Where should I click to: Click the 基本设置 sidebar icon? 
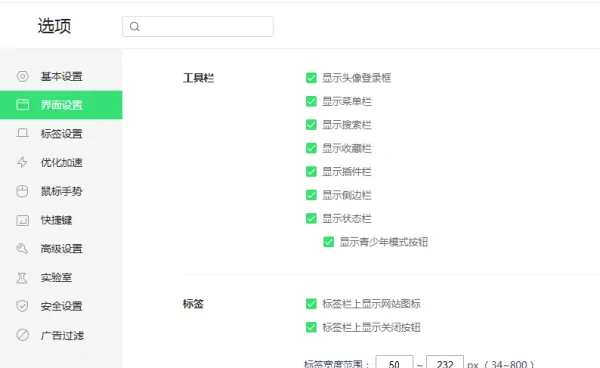(x=22, y=76)
